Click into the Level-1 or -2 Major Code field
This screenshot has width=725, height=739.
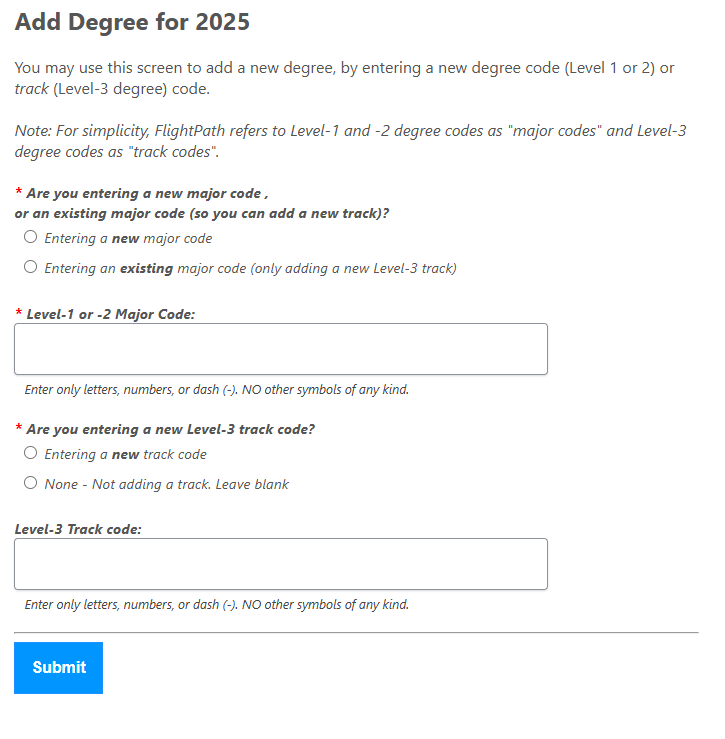[280, 349]
